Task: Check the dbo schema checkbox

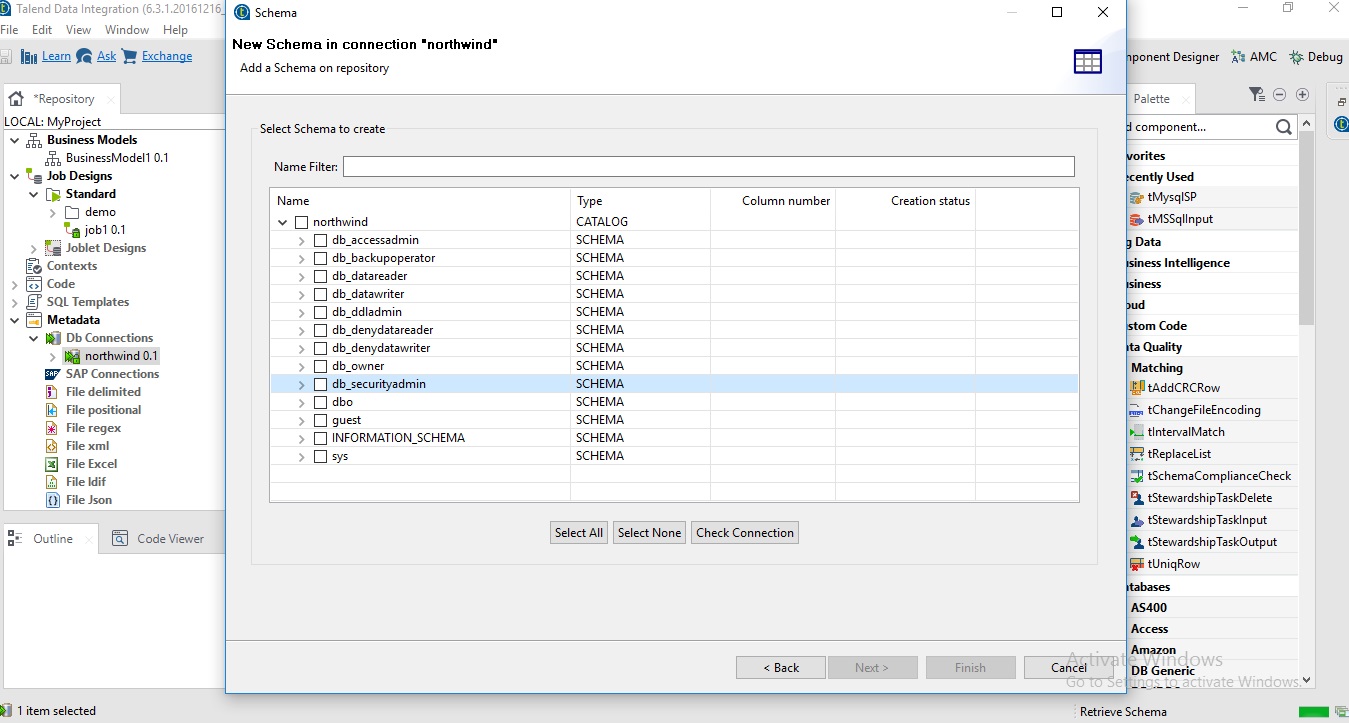Action: pyautogui.click(x=320, y=402)
